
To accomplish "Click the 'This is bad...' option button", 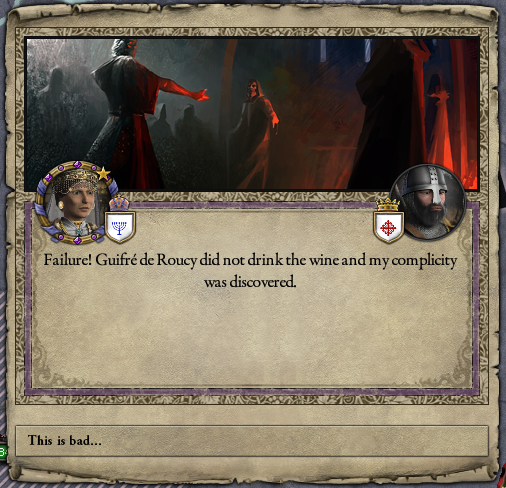I will click(x=252, y=441).
